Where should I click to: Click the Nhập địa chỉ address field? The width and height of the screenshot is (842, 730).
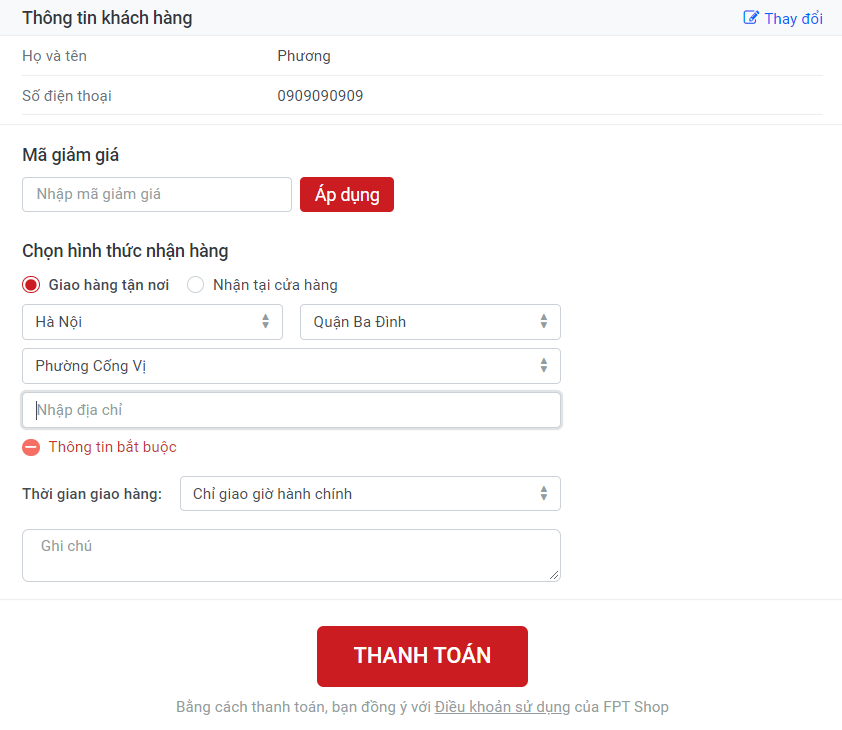tap(291, 410)
